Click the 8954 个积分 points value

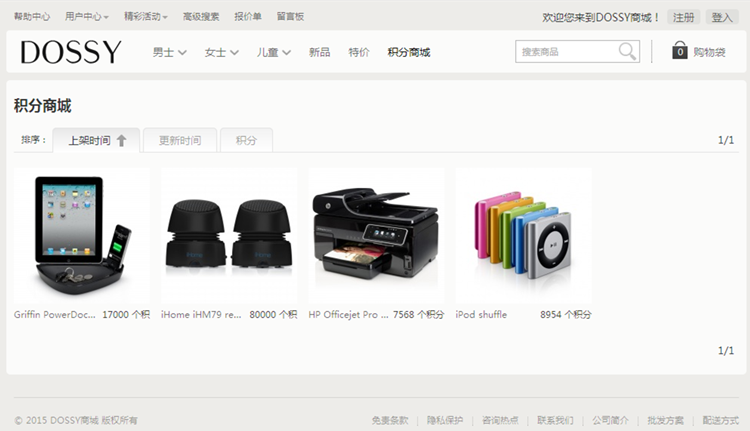566,315
